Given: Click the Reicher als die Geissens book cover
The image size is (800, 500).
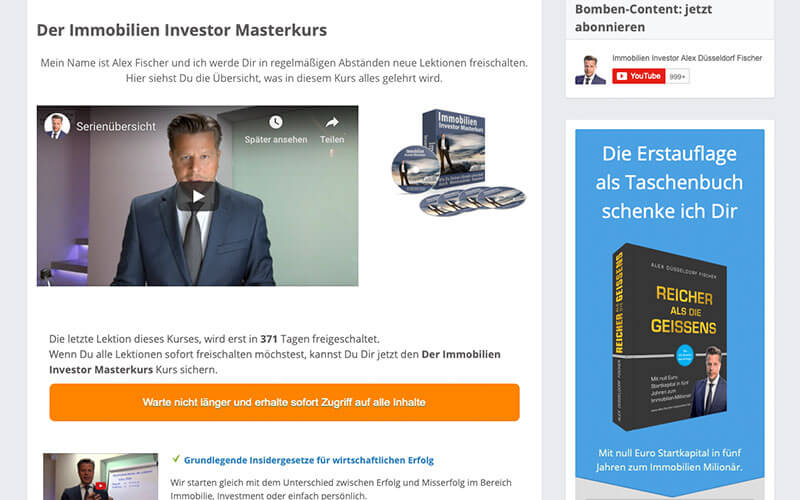Looking at the screenshot, I should (669, 337).
